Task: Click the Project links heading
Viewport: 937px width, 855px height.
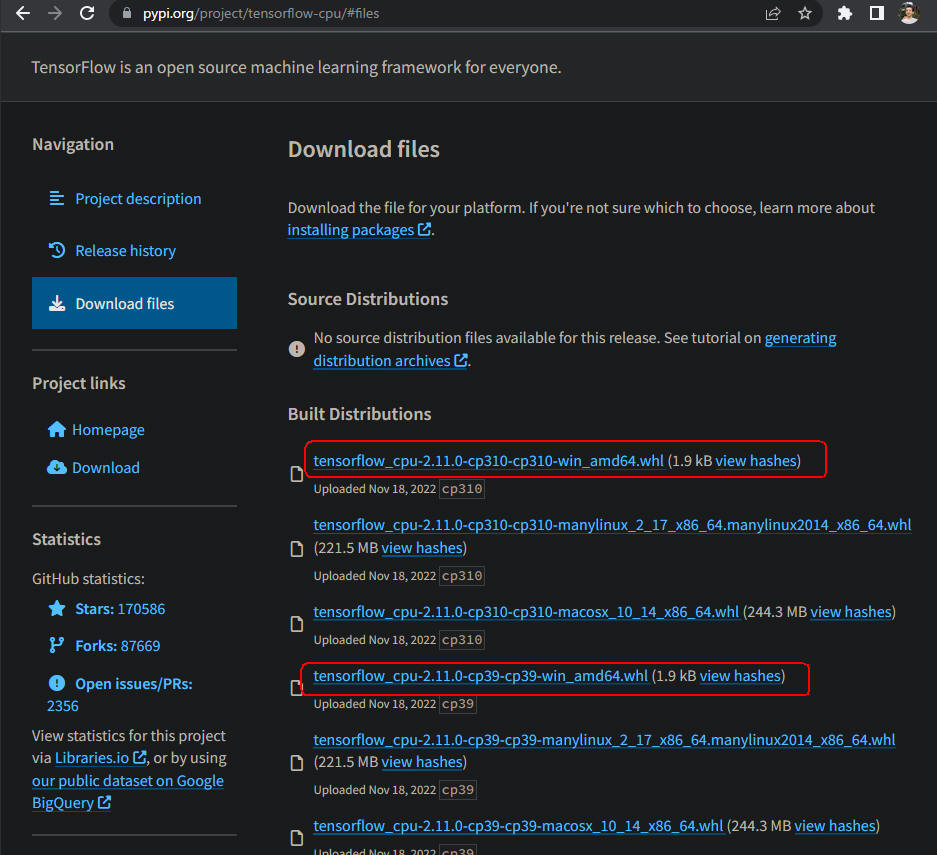Action: (x=79, y=383)
